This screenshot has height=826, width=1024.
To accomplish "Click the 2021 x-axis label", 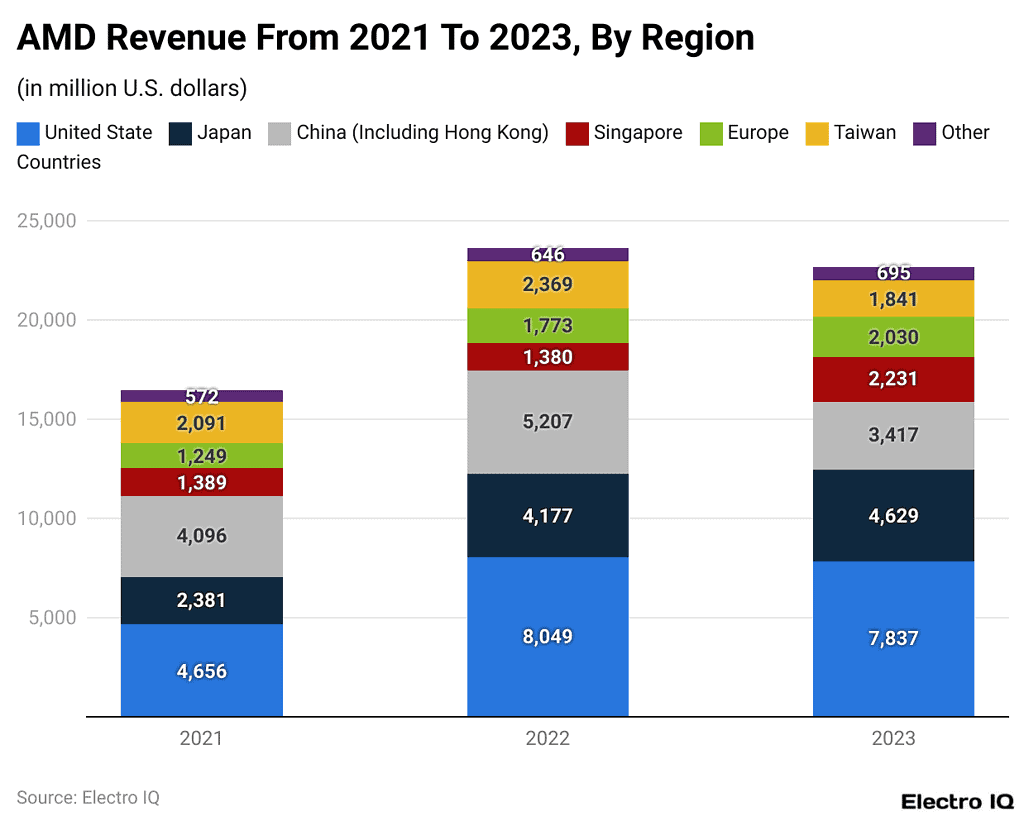I will (201, 739).
